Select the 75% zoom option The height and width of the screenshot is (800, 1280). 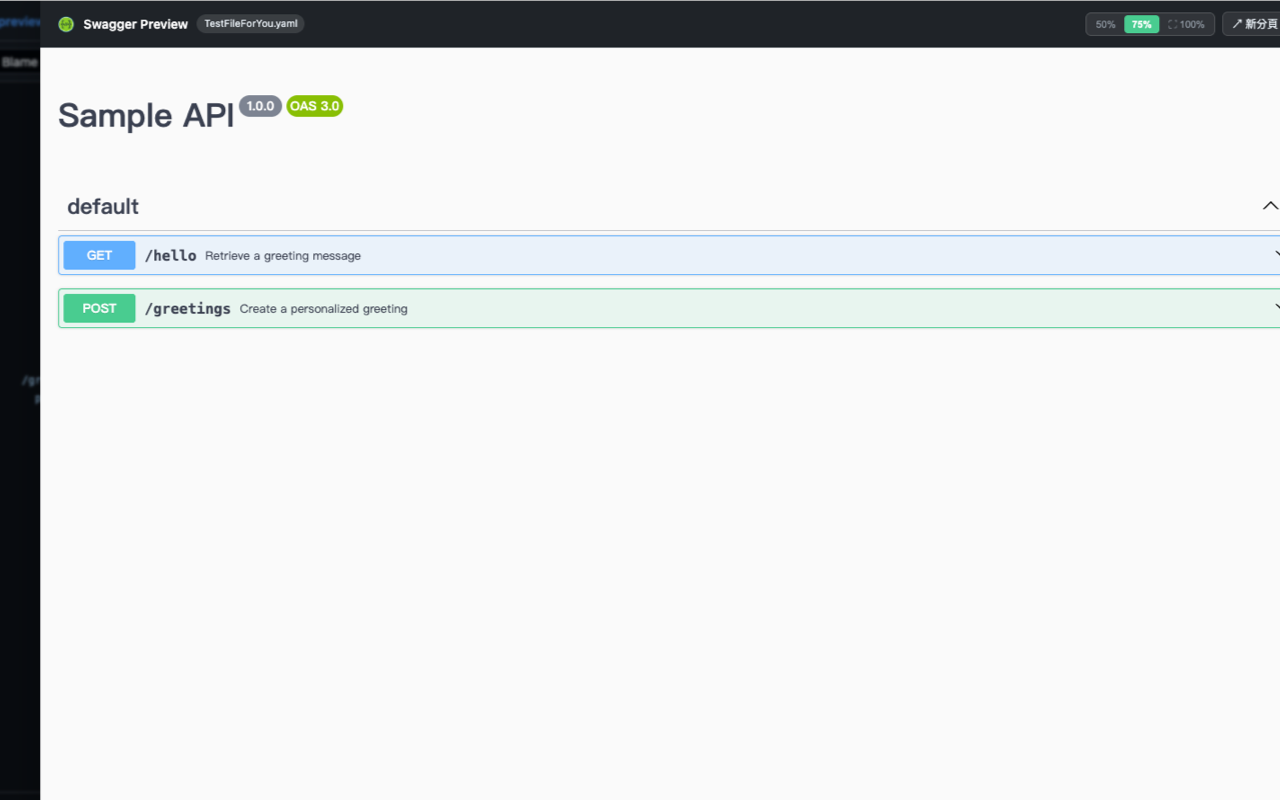point(1141,24)
